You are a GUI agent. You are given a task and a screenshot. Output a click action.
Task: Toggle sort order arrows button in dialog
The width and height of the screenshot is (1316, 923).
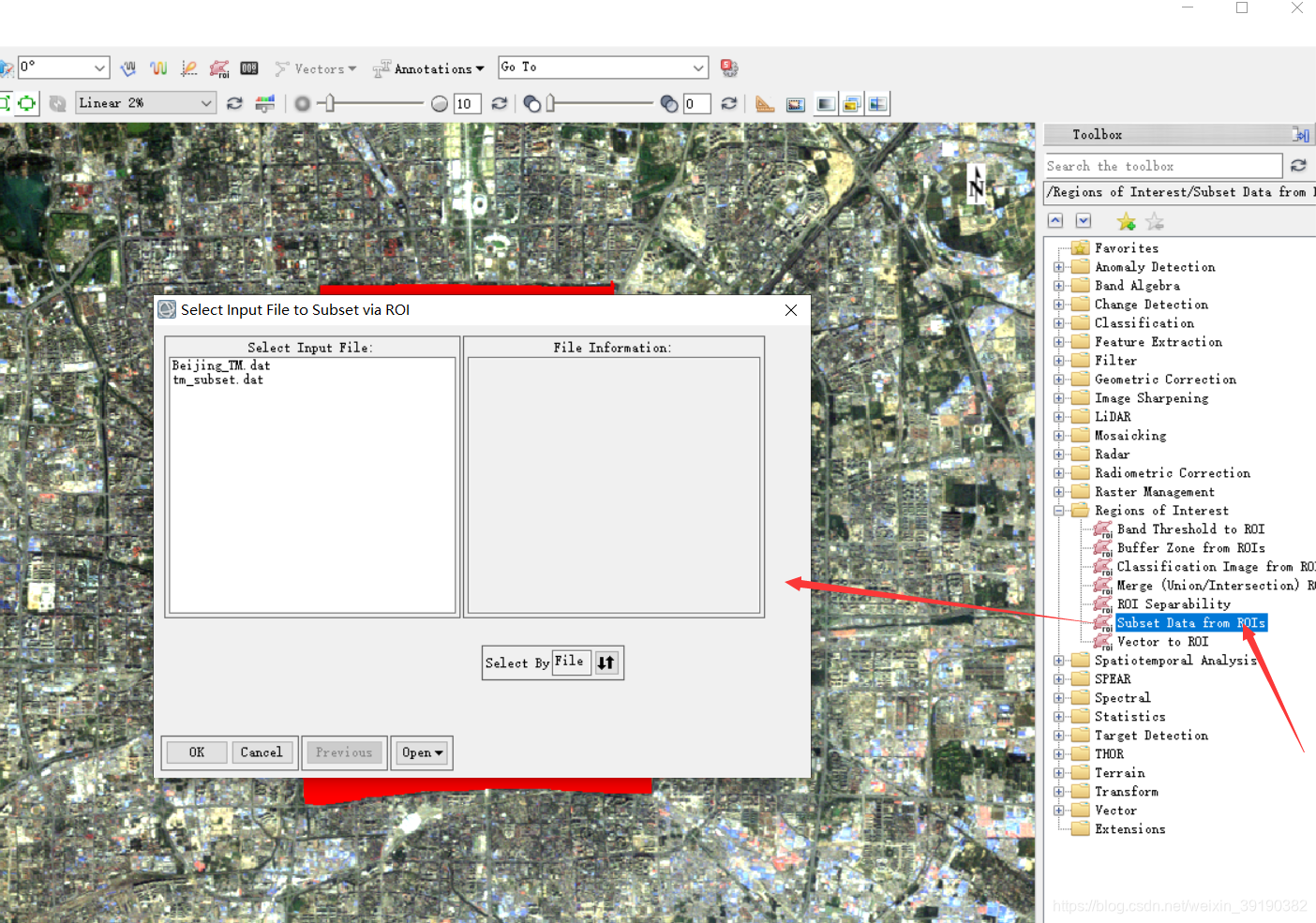[606, 662]
